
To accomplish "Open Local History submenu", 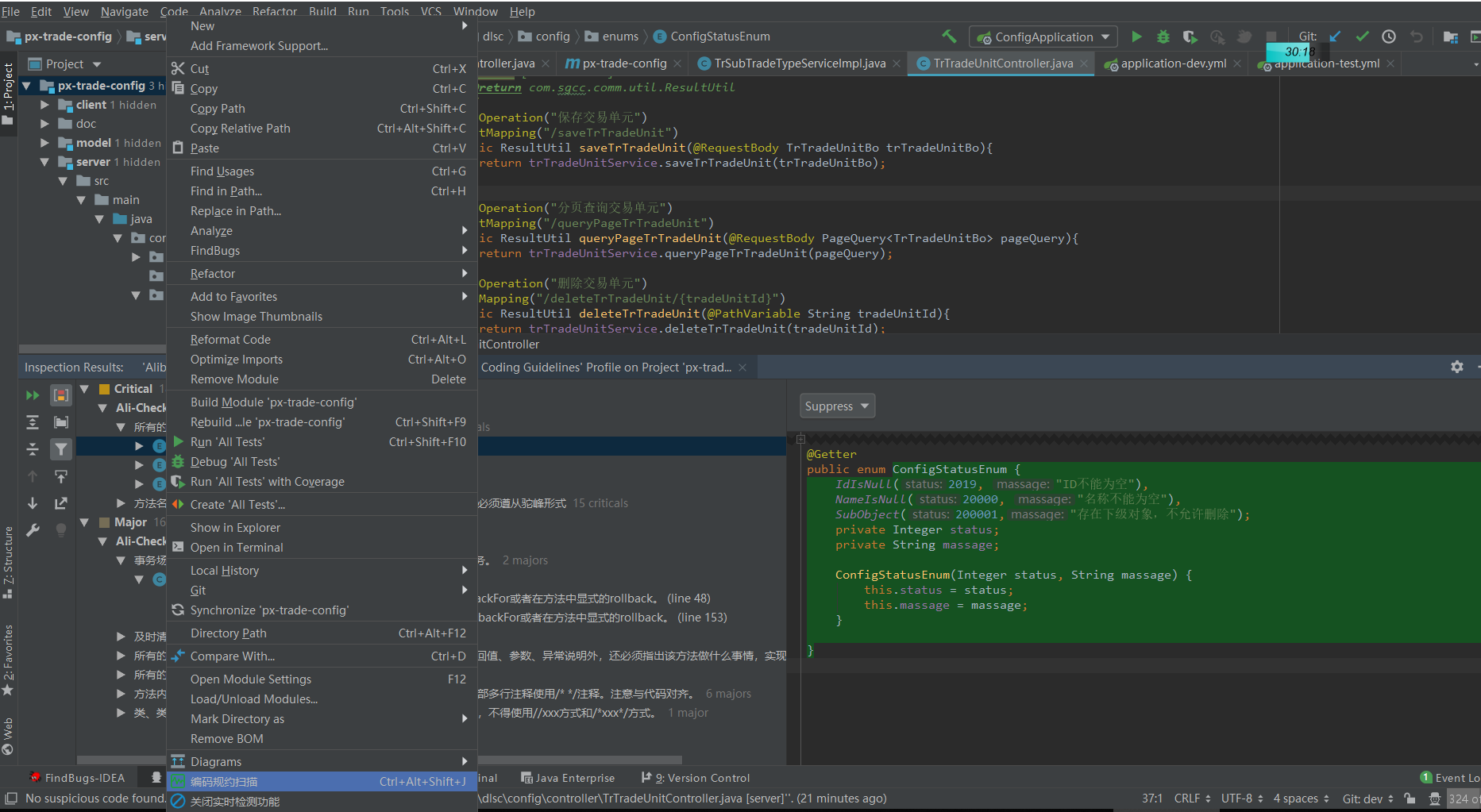I will [322, 571].
